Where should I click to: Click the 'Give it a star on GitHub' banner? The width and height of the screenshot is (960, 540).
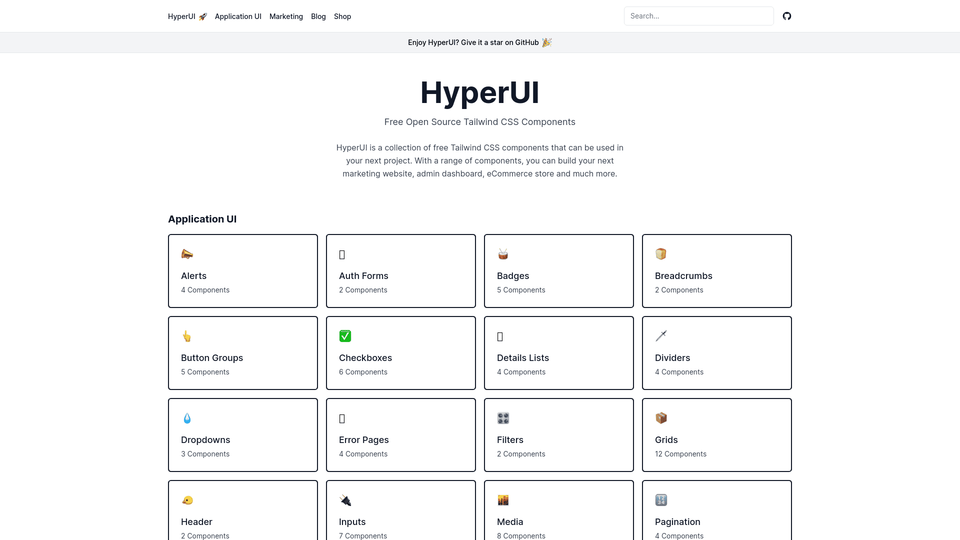(479, 42)
